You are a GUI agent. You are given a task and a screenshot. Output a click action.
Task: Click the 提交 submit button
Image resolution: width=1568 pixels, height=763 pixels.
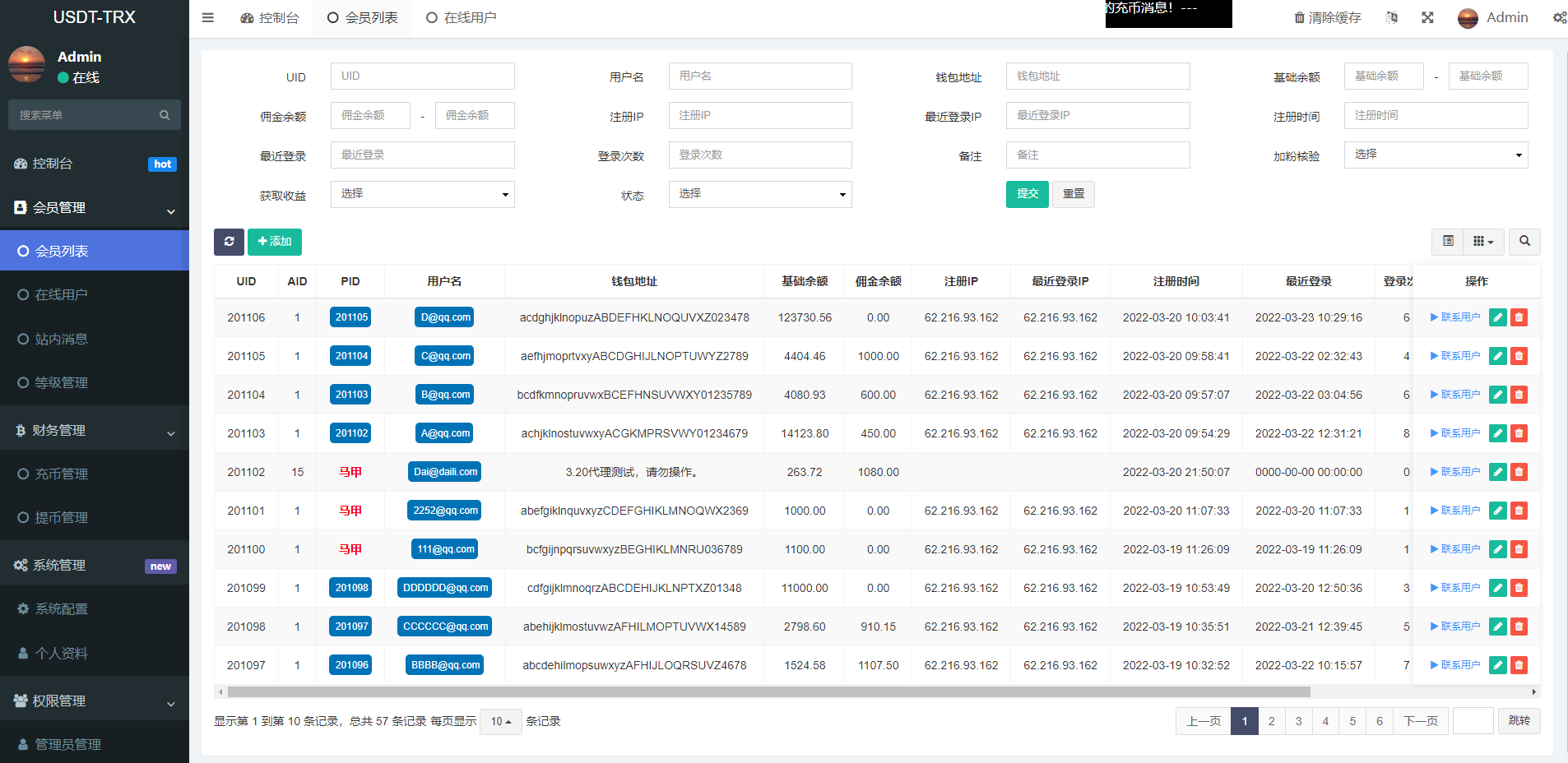tap(1027, 194)
